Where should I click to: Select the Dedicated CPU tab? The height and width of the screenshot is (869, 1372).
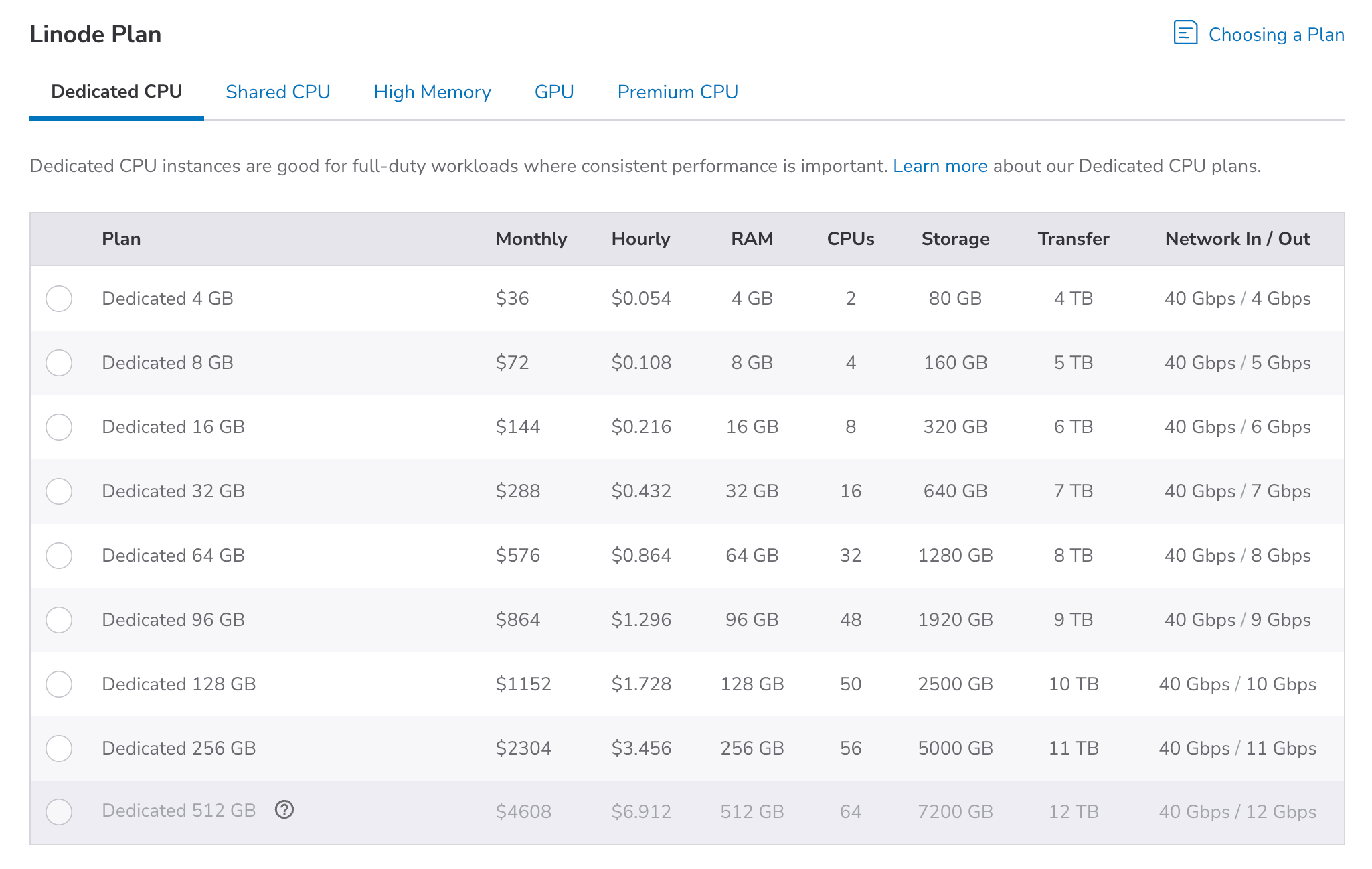pyautogui.click(x=116, y=92)
